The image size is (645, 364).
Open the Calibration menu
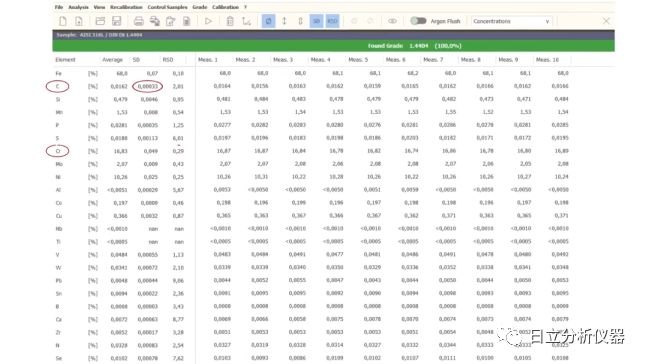[x=225, y=7]
